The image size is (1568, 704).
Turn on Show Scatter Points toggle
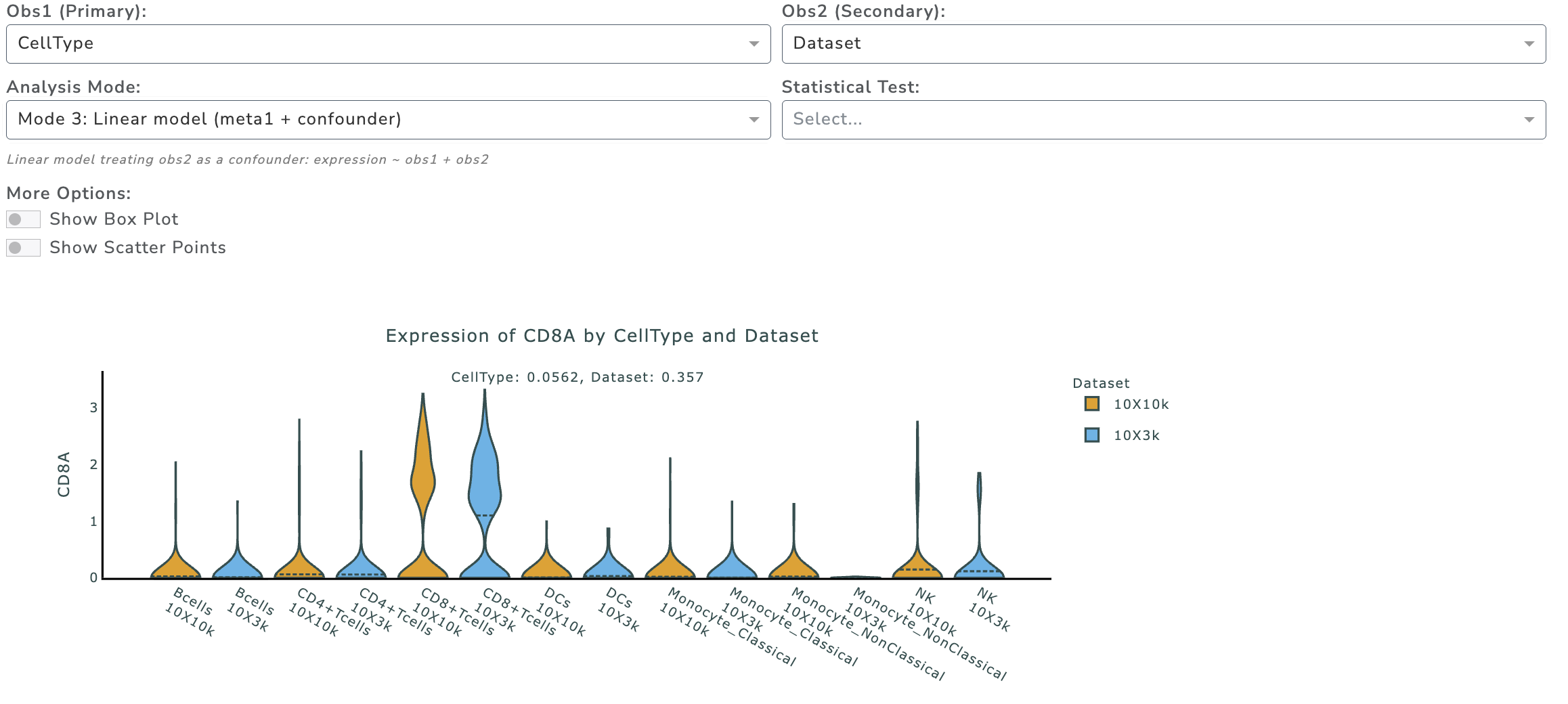24,248
